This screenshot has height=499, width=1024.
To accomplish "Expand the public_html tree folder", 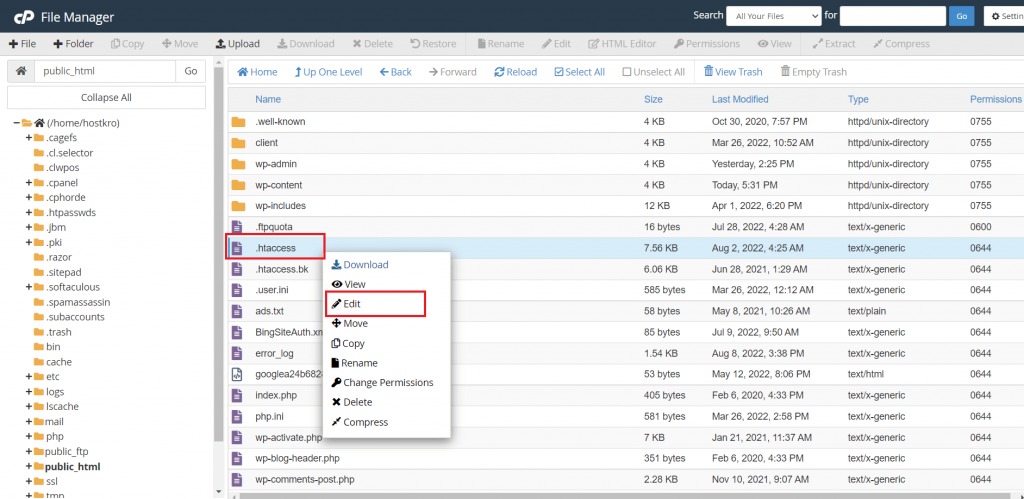I will [29, 466].
